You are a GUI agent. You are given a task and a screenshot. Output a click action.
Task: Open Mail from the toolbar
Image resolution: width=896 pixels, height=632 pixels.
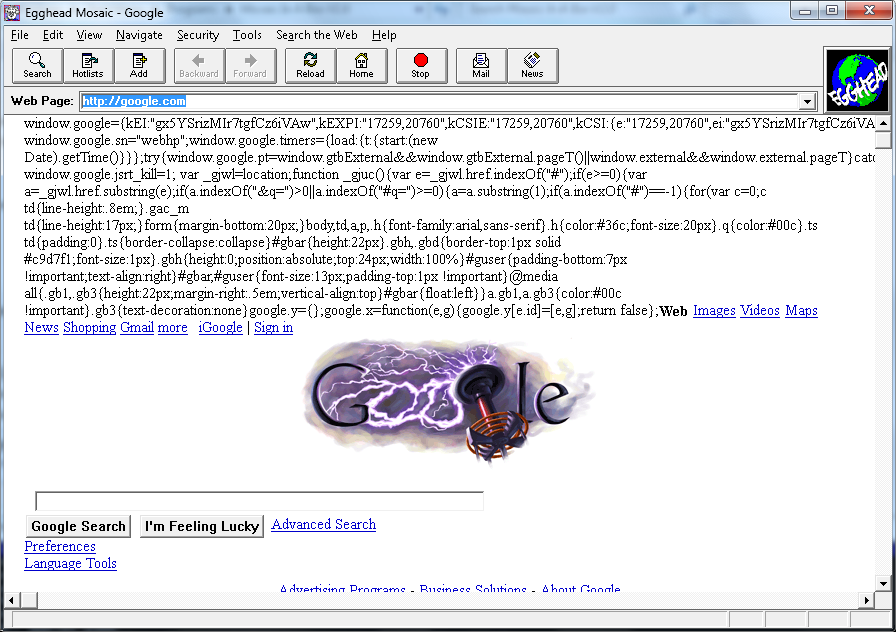[x=481, y=66]
